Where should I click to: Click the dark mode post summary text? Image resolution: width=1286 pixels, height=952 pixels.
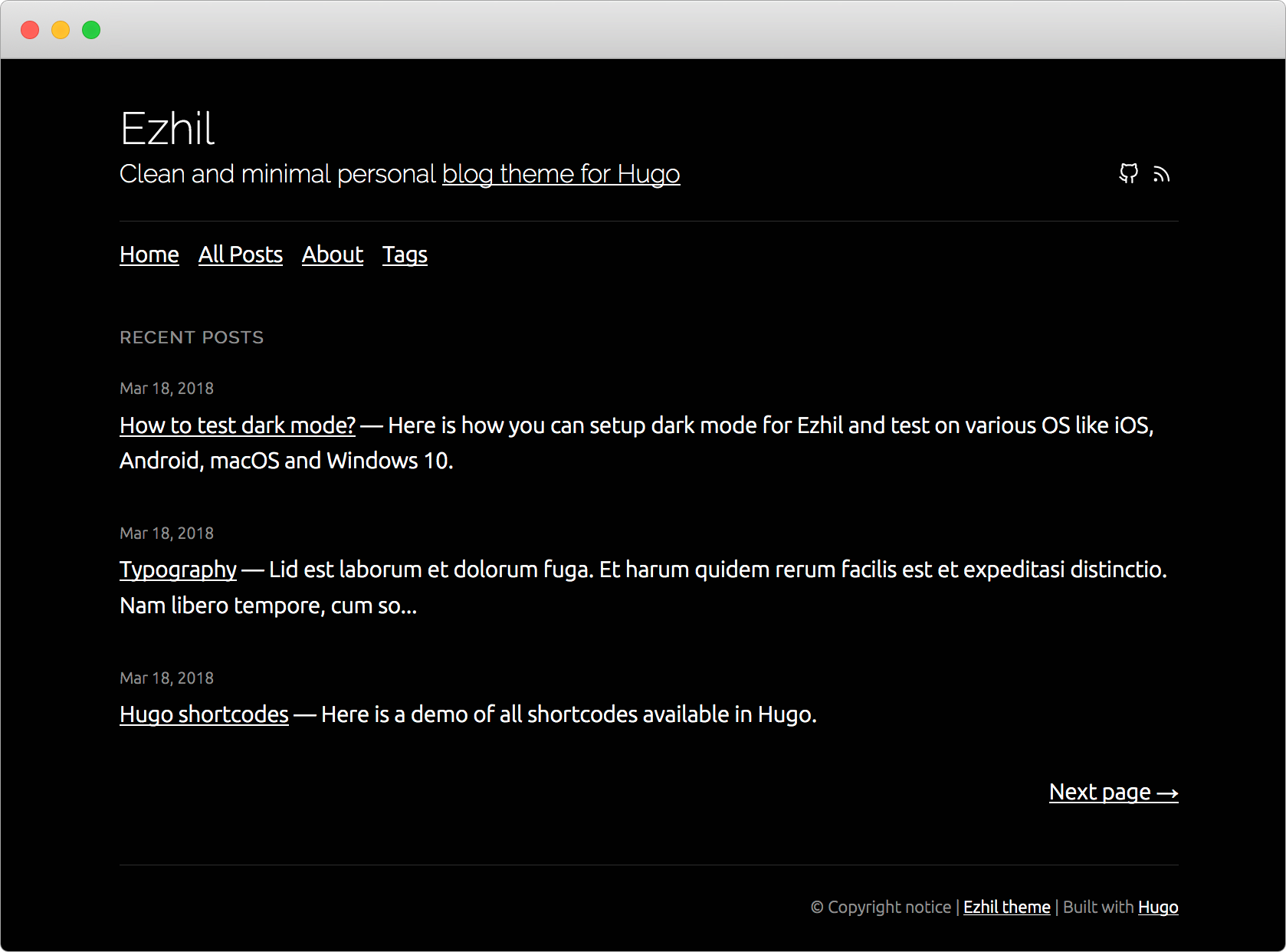(x=637, y=443)
